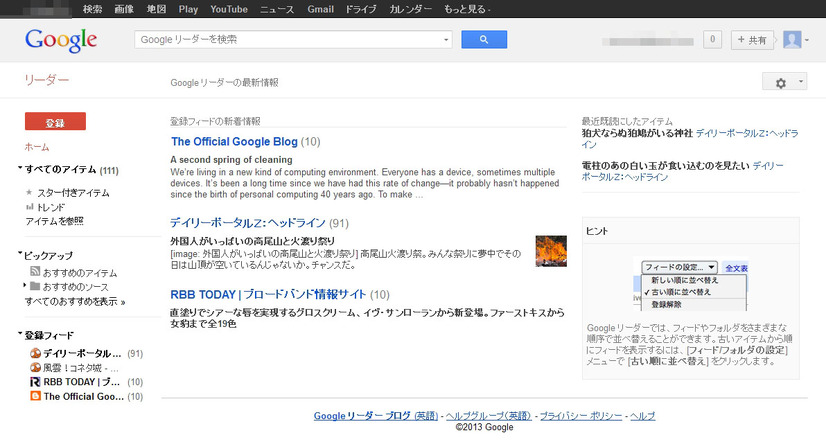Screen dimensions: 826x442
Task: Open 地図 in the top bar
Action: pyautogui.click(x=156, y=9)
